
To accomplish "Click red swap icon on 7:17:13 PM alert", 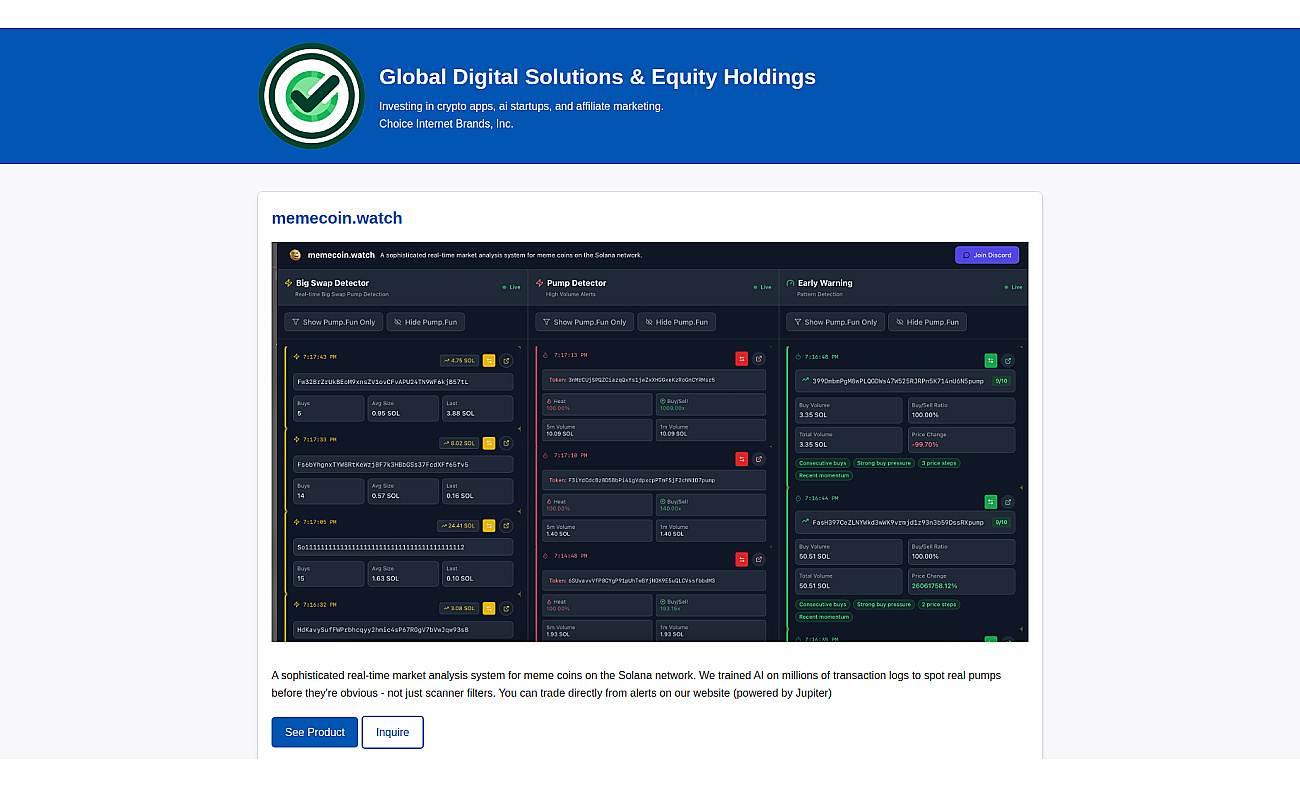I will click(x=742, y=358).
